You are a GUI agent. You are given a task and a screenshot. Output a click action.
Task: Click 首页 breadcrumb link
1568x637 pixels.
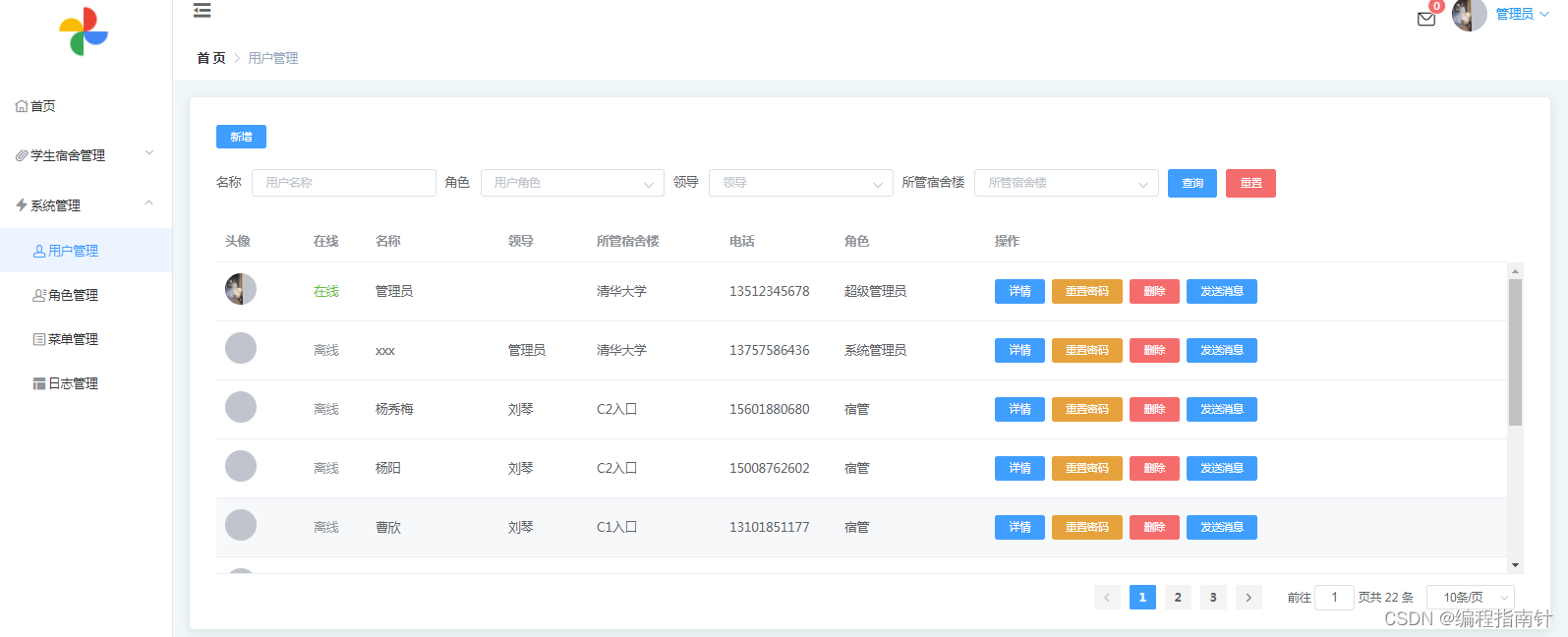pyautogui.click(x=210, y=58)
